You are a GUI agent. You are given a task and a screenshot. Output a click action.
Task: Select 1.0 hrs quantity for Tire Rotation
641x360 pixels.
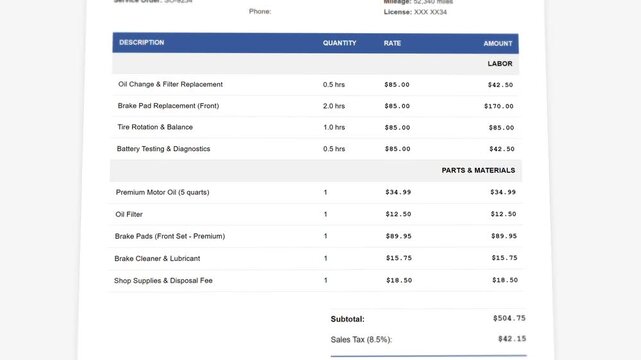(334, 127)
